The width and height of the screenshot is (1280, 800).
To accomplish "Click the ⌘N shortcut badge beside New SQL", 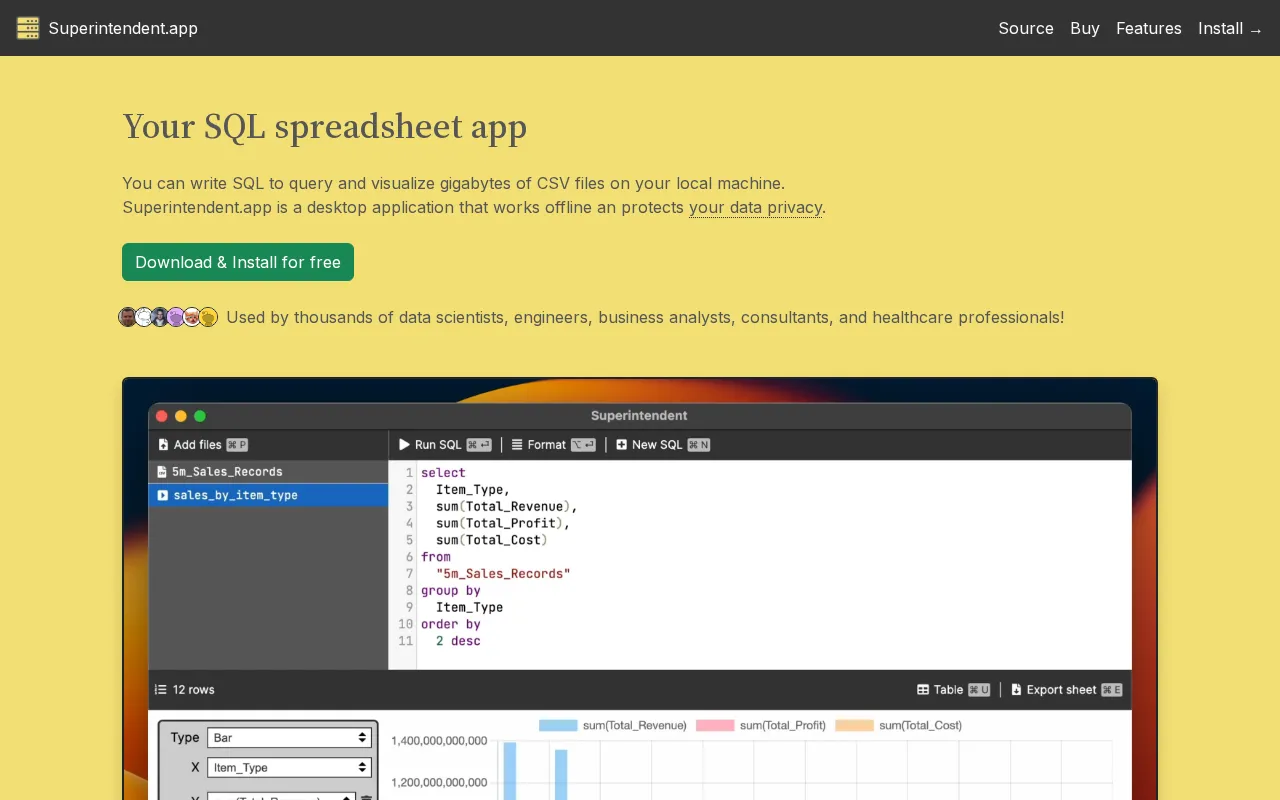I will click(699, 445).
